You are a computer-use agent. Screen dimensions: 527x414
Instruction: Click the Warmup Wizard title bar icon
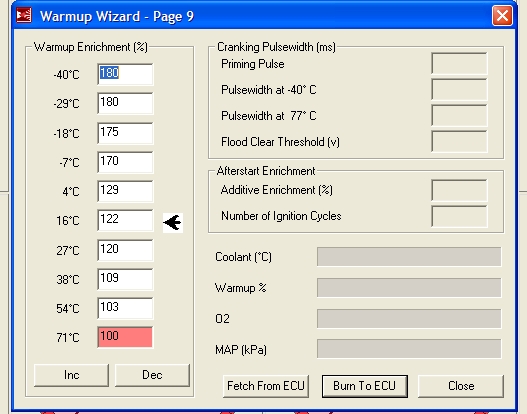pos(24,15)
